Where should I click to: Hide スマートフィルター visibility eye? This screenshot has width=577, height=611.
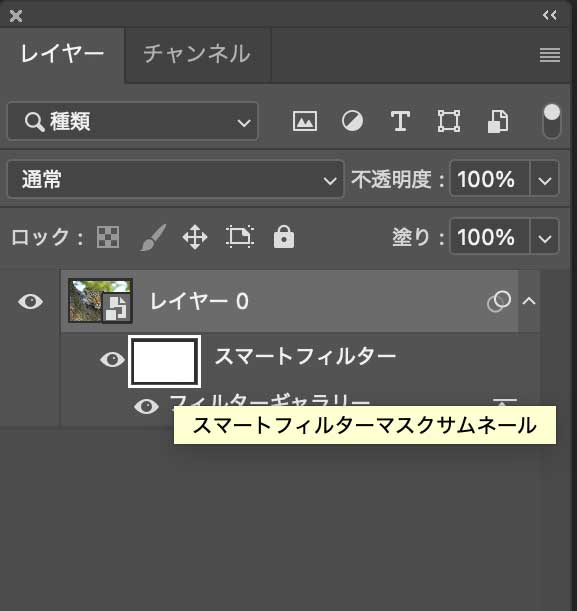[112, 359]
